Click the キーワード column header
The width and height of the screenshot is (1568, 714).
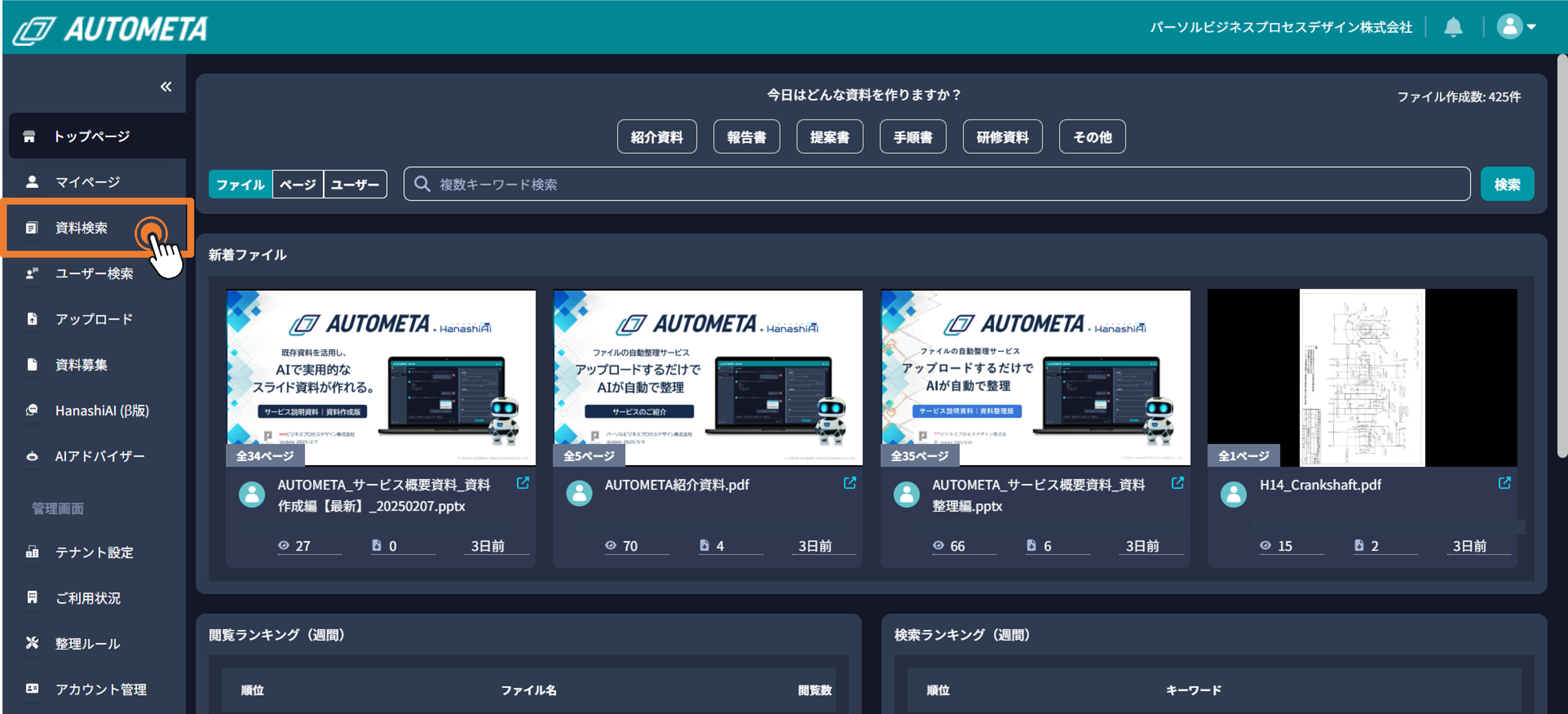[1193, 689]
